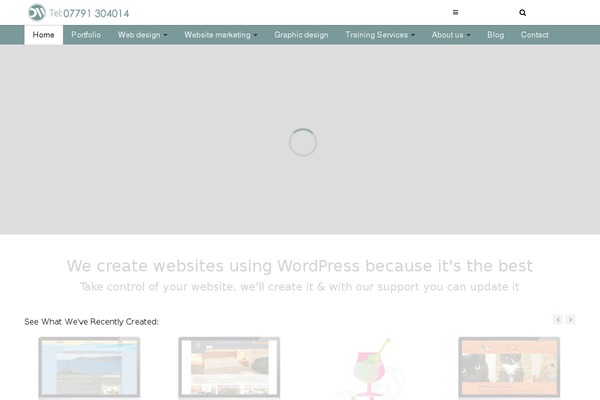Open the bedroom website thumbnail
Image resolution: width=600 pixels, height=400 pixels.
pyautogui.click(x=229, y=368)
